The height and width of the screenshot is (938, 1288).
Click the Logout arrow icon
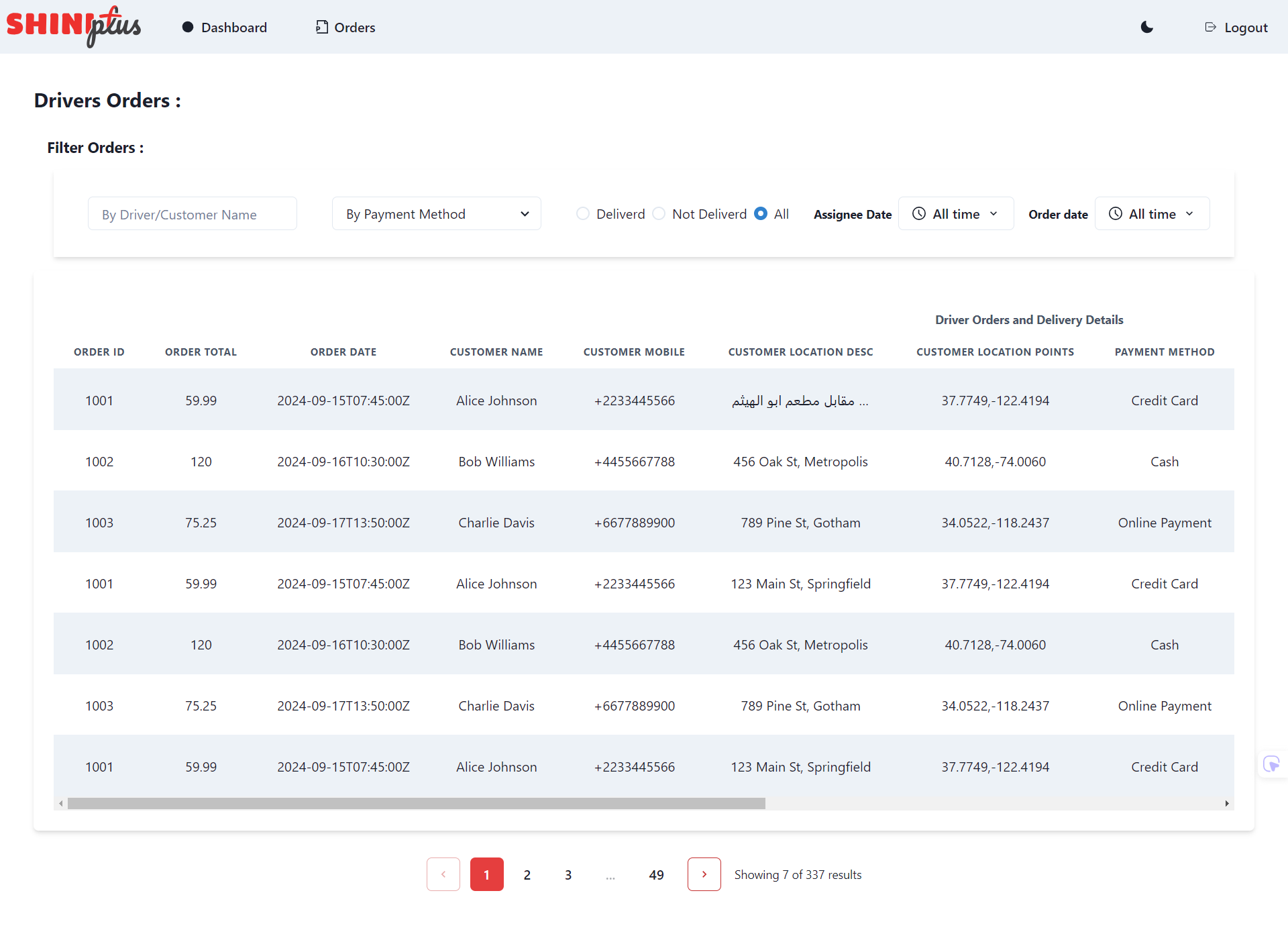(x=1210, y=27)
